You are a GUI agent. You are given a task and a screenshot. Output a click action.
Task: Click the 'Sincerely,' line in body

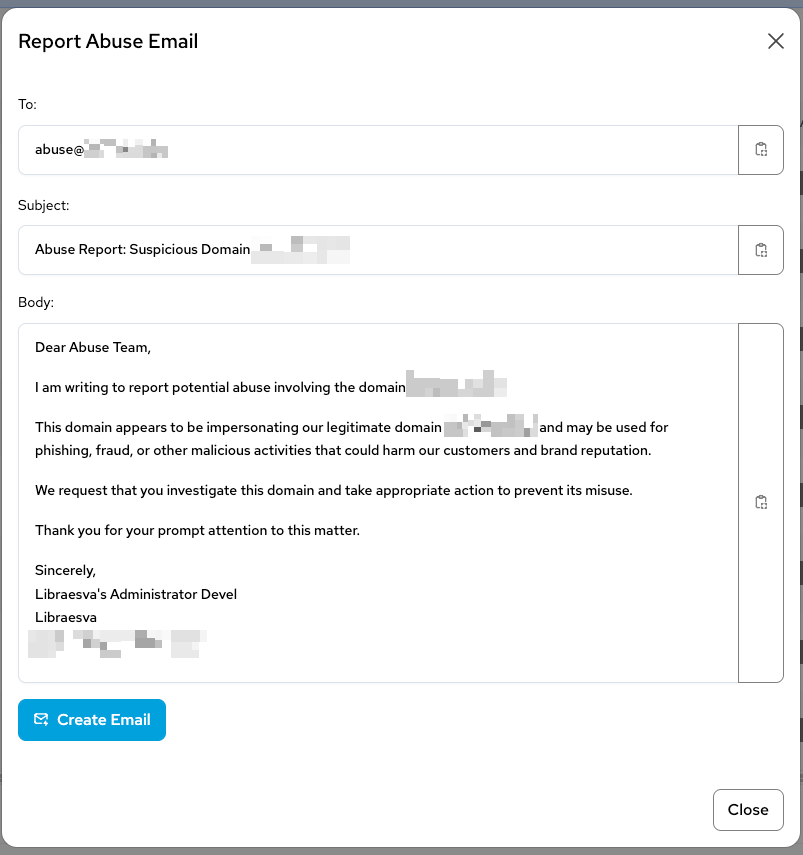point(65,570)
